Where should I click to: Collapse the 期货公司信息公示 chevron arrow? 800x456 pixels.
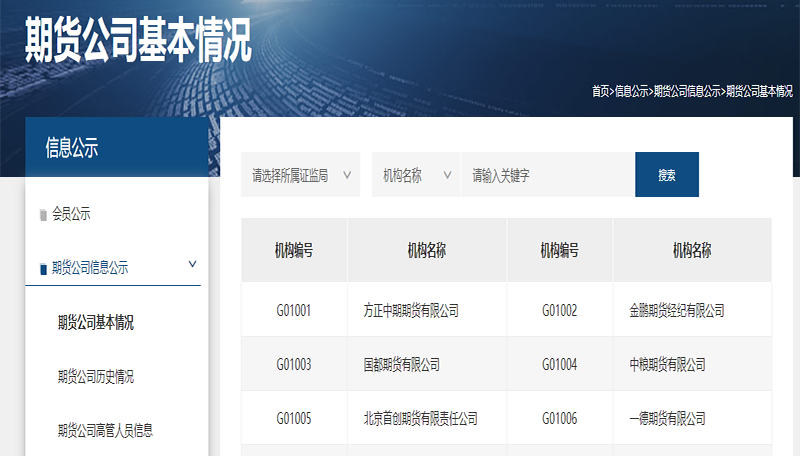pyautogui.click(x=192, y=264)
